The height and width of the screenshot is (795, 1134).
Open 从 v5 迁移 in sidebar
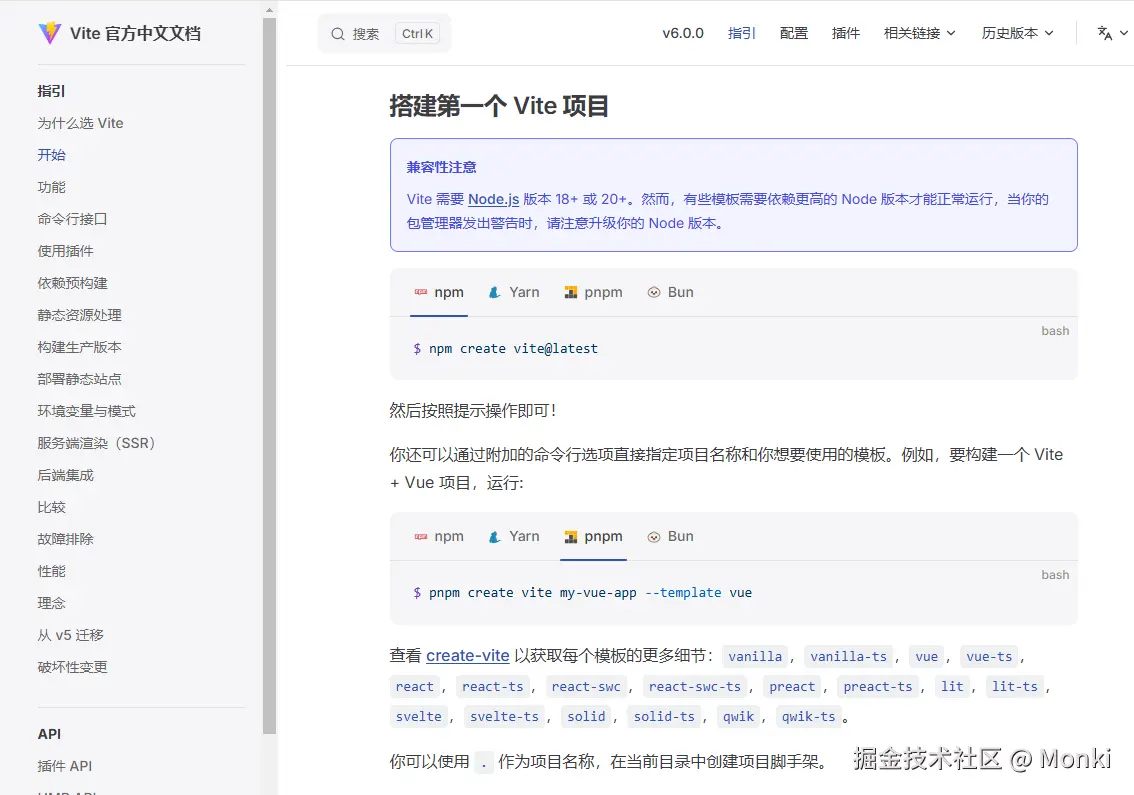point(71,635)
